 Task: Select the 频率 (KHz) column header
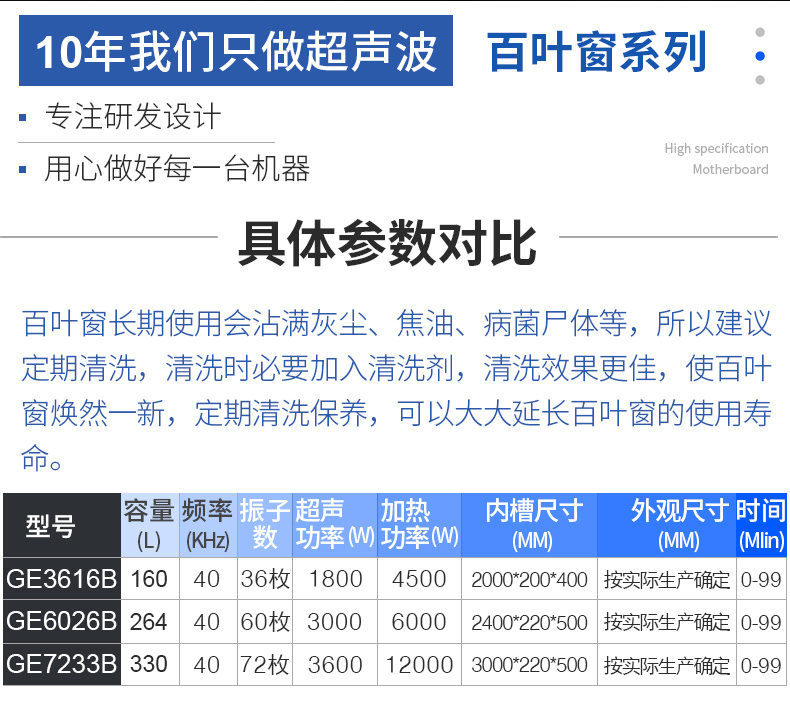pos(207,525)
